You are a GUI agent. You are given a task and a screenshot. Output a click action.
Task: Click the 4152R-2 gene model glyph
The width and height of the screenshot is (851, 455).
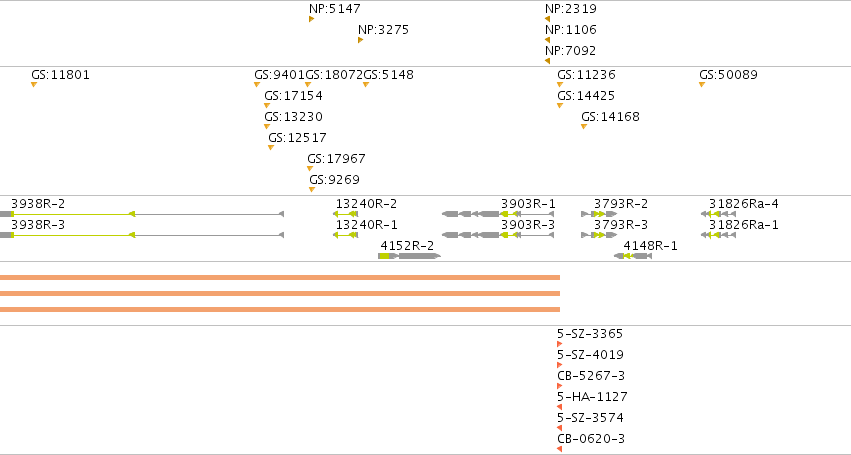coord(409,256)
